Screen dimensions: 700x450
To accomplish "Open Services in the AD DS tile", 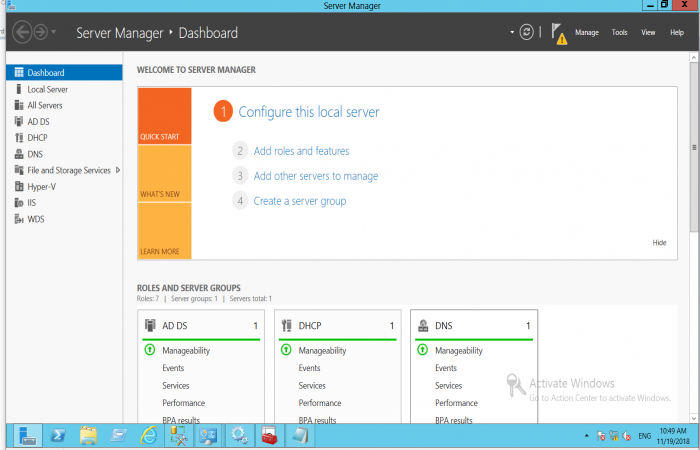I will click(x=175, y=385).
